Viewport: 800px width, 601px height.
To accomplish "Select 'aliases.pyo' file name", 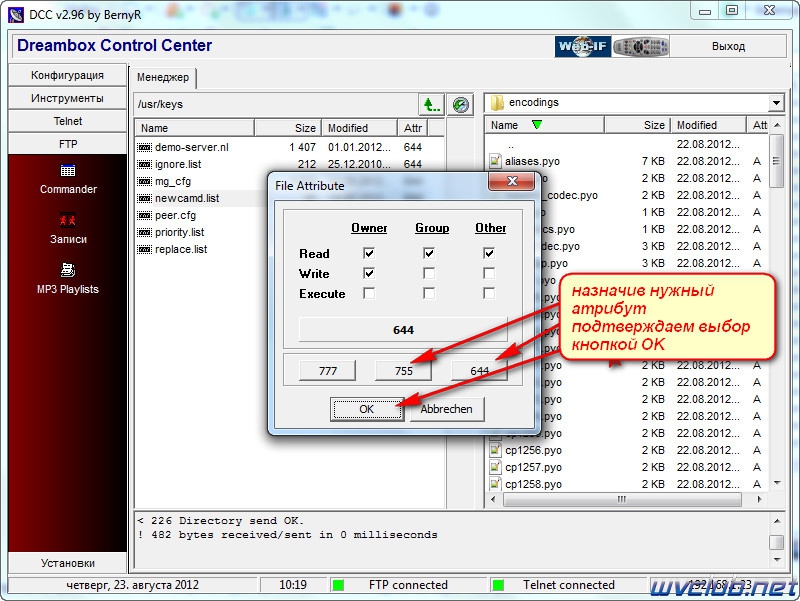I will (x=532, y=161).
